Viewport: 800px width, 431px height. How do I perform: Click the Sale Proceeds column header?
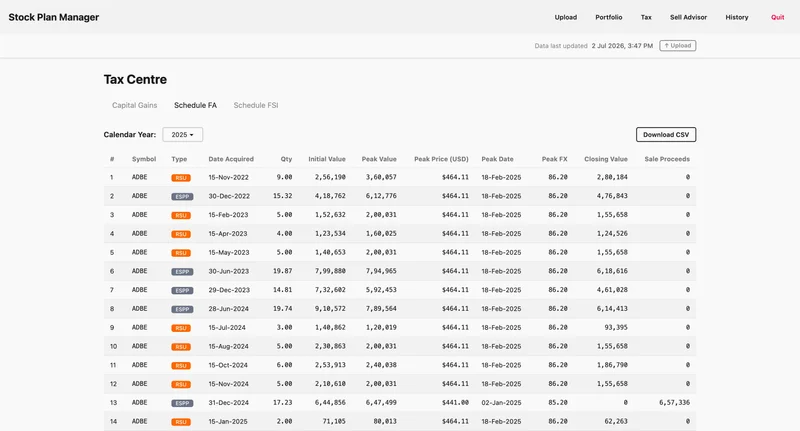coord(667,159)
